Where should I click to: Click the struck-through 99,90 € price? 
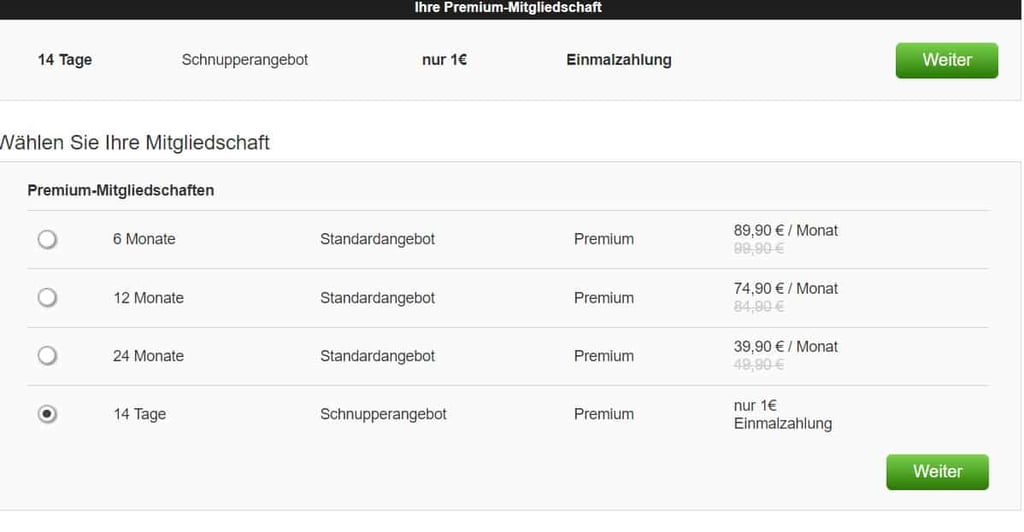coord(759,249)
